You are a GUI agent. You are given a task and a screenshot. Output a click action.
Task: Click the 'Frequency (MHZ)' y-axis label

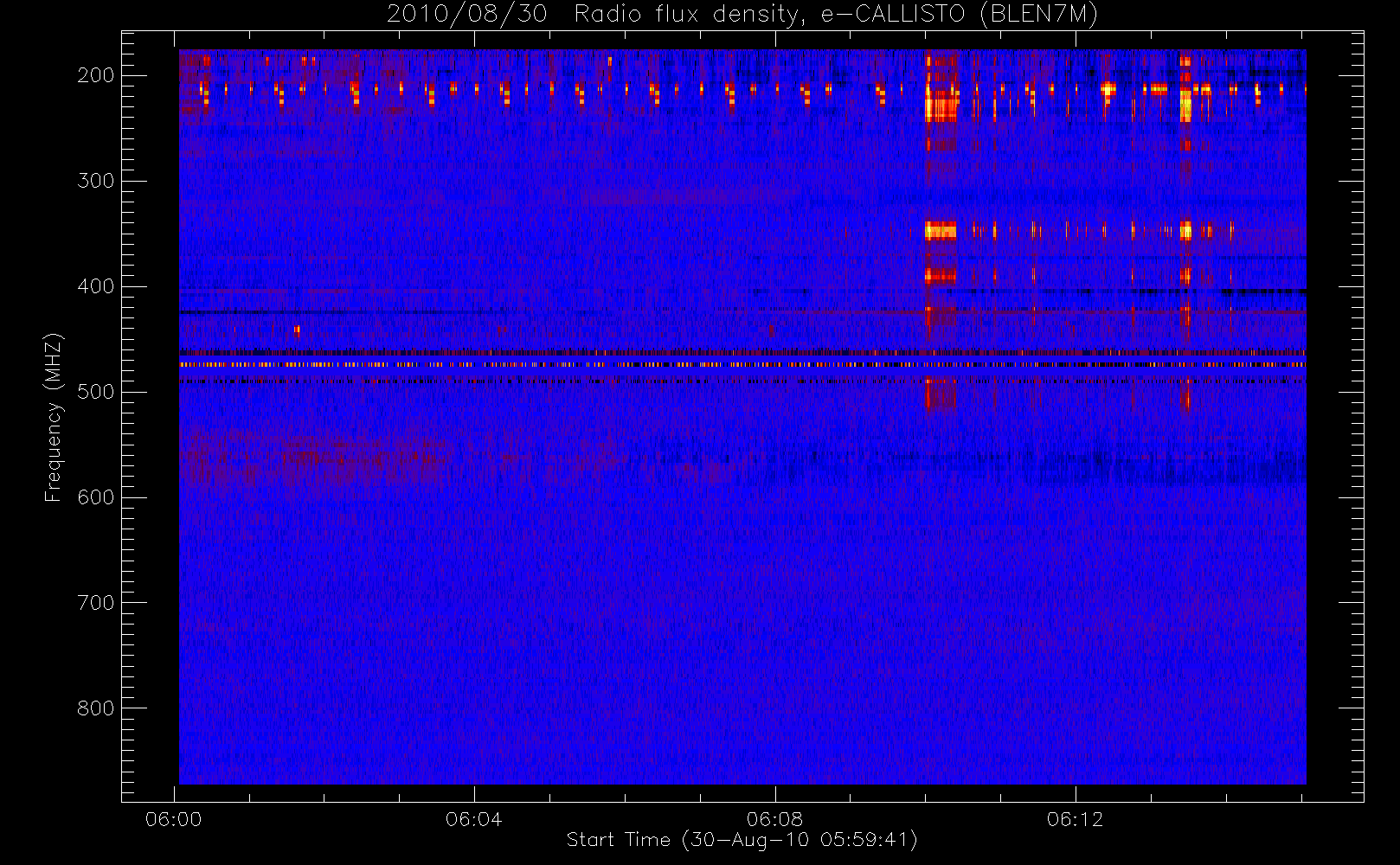[x=54, y=417]
